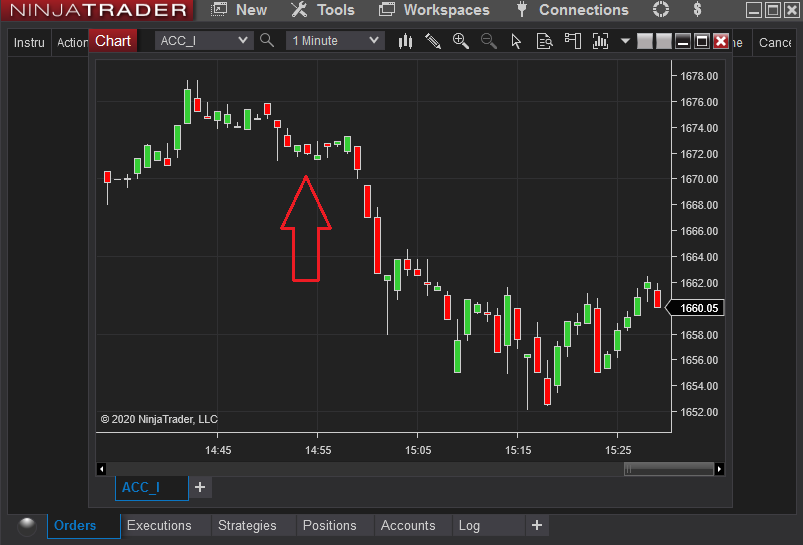Click the 1678.00 price axis label

pyautogui.click(x=699, y=76)
